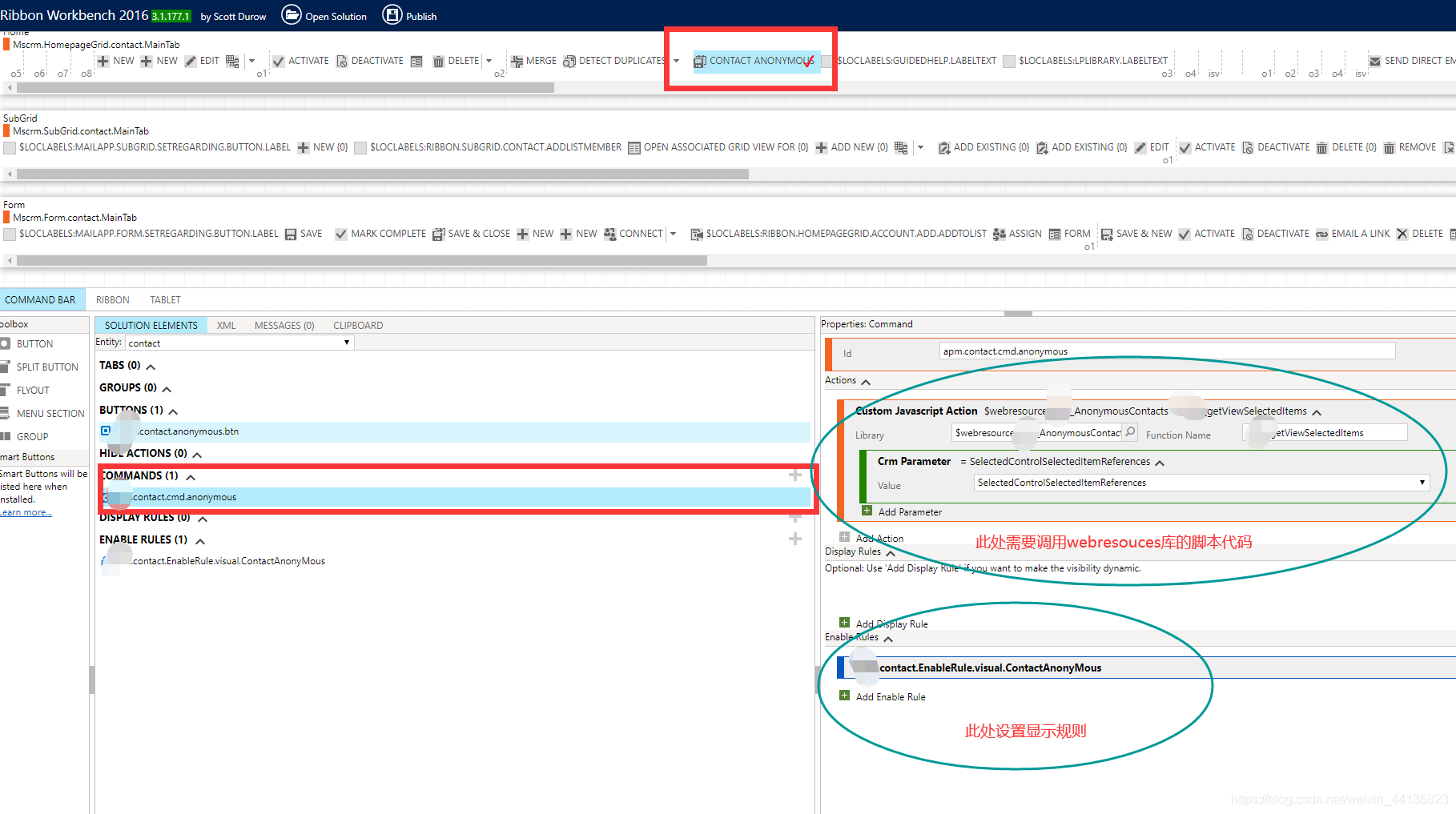Viewport: 1456px width, 814px height.
Task: Click the Send Direct Email envelope icon
Action: (1375, 62)
